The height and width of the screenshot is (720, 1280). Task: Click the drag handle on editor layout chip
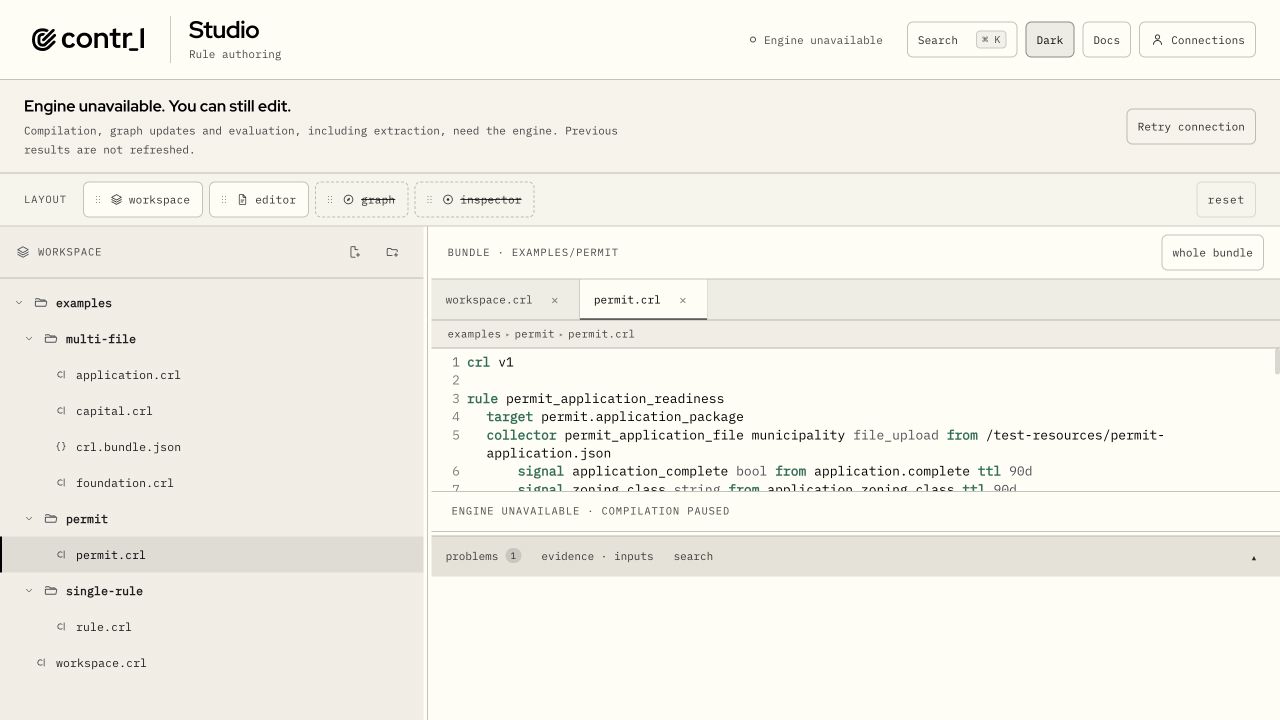point(224,200)
